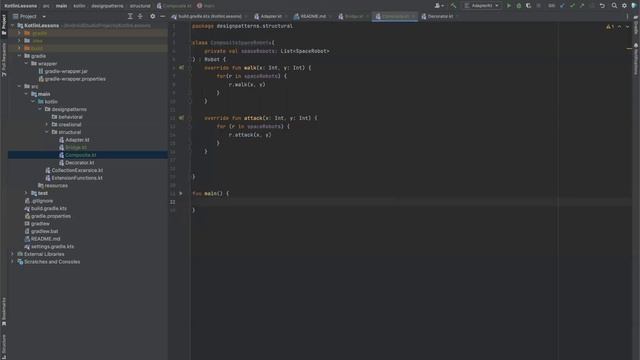This screenshot has height=360, width=640.
Task: Click run gutter arrow beside fun main
Action: (x=181, y=193)
